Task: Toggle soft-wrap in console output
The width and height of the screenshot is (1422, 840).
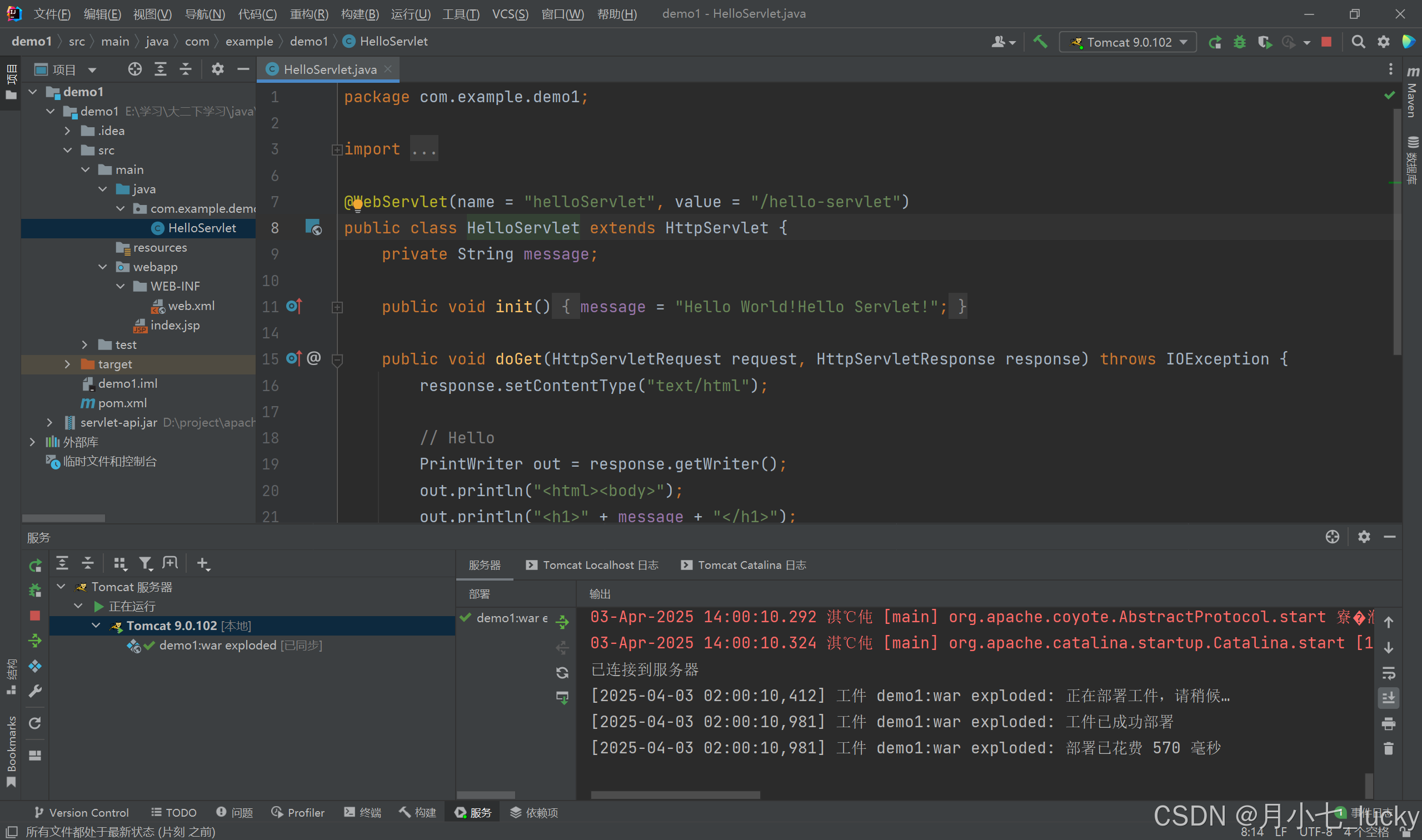Action: (1389, 673)
